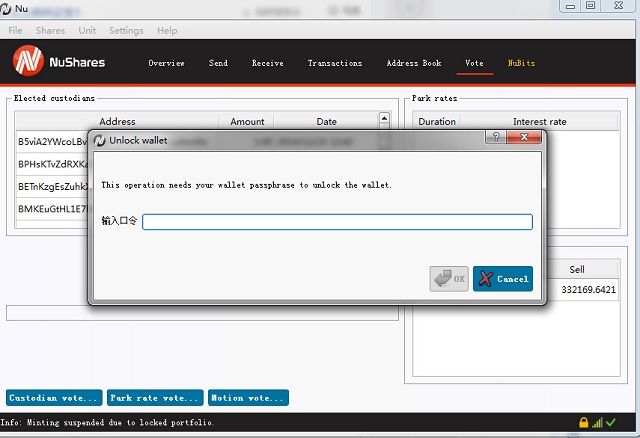Open the File menu
The width and height of the screenshot is (640, 438).
click(16, 31)
